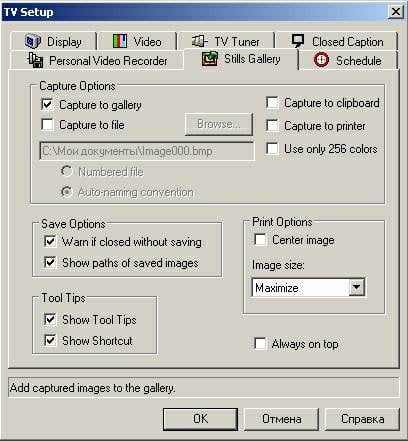Click the Stills Gallery picture icon

point(210,59)
